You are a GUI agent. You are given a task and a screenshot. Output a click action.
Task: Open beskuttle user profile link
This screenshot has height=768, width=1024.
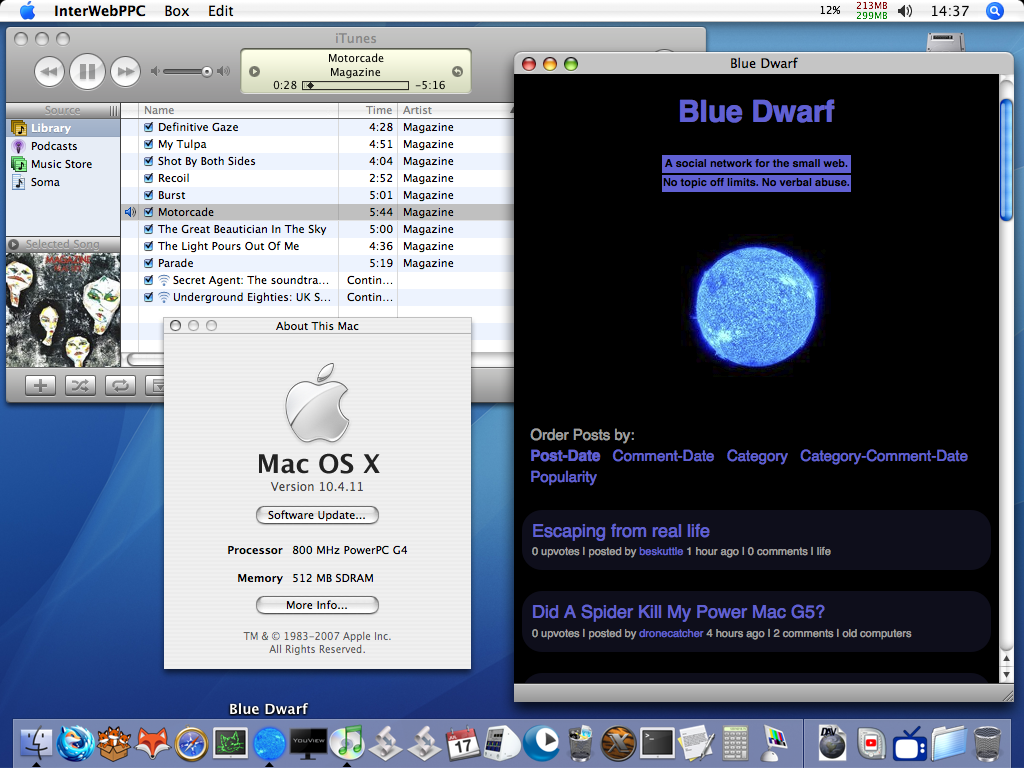click(x=661, y=551)
